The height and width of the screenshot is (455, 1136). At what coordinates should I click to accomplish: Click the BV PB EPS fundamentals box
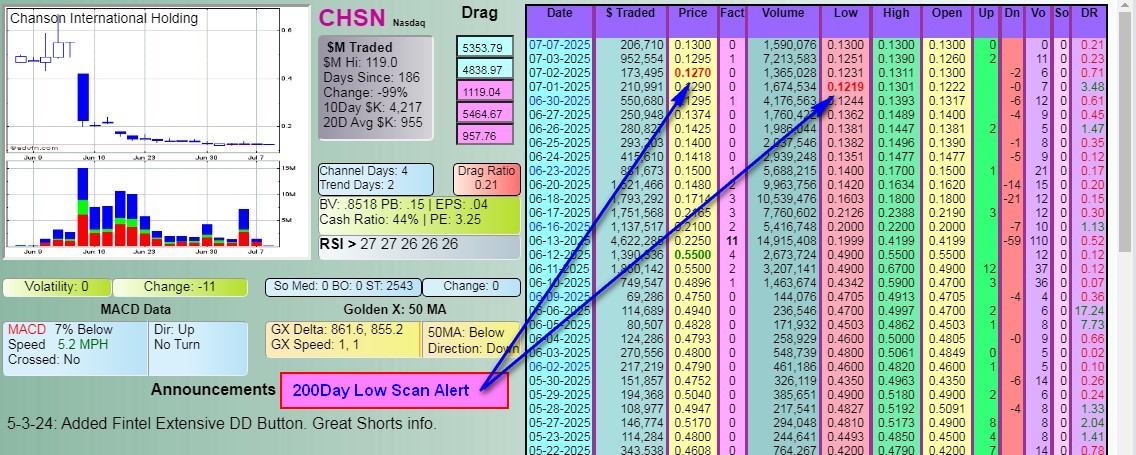419,214
